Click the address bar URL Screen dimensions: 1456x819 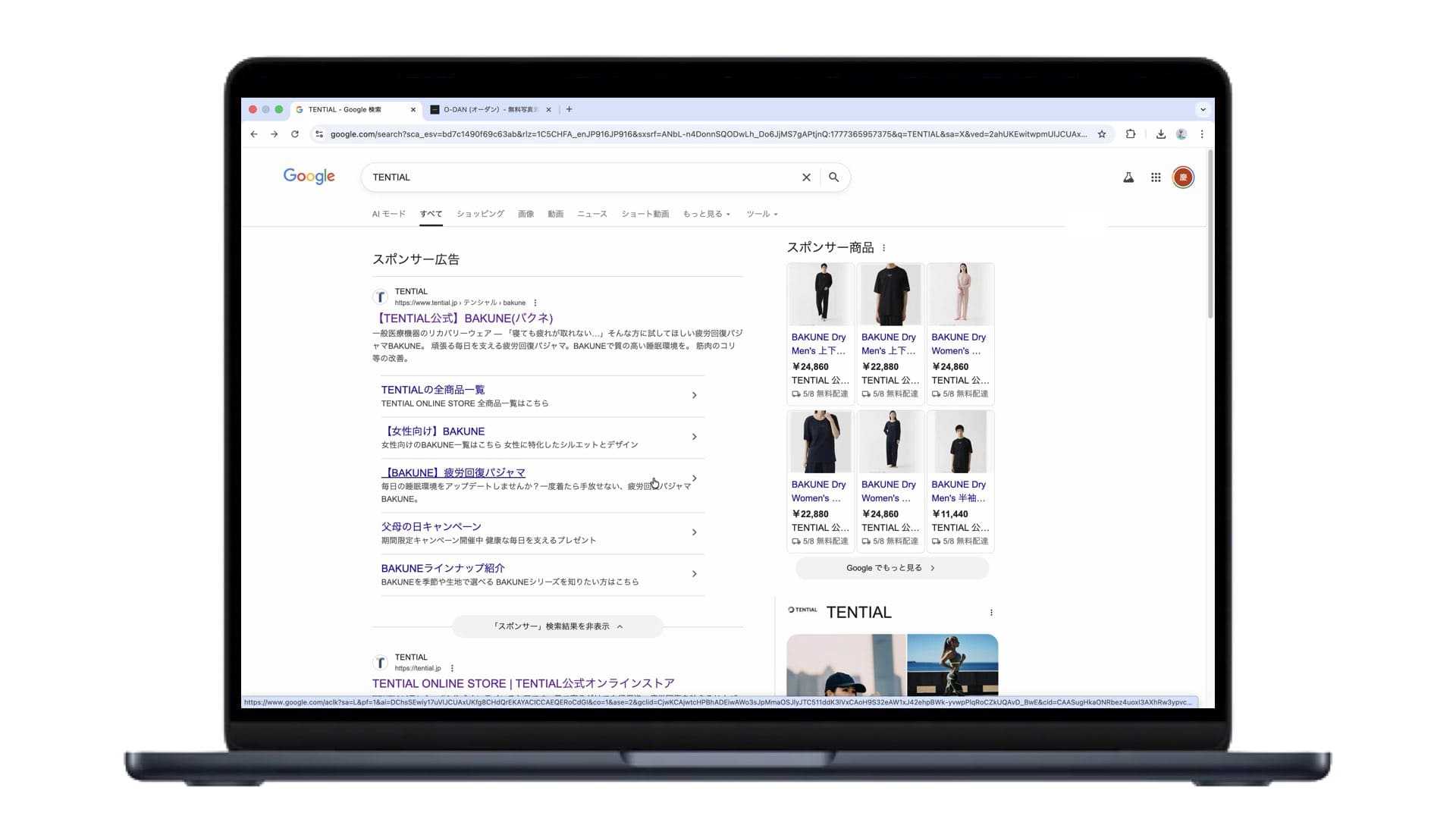coord(709,134)
